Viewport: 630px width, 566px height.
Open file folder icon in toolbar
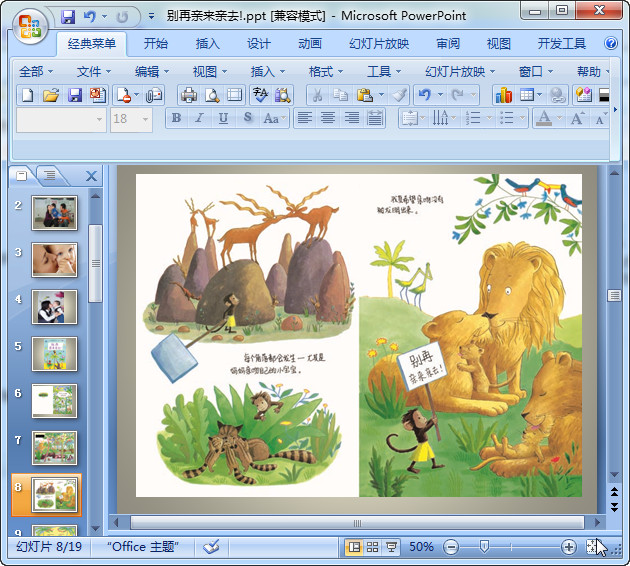point(51,95)
